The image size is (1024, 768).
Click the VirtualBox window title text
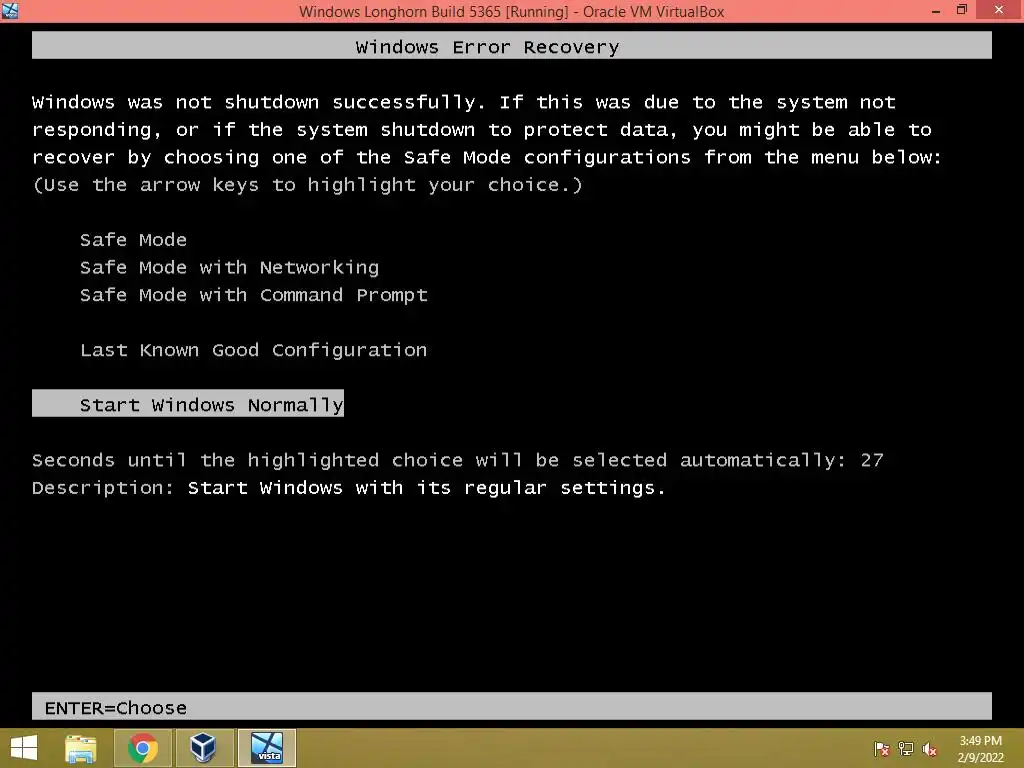click(511, 11)
